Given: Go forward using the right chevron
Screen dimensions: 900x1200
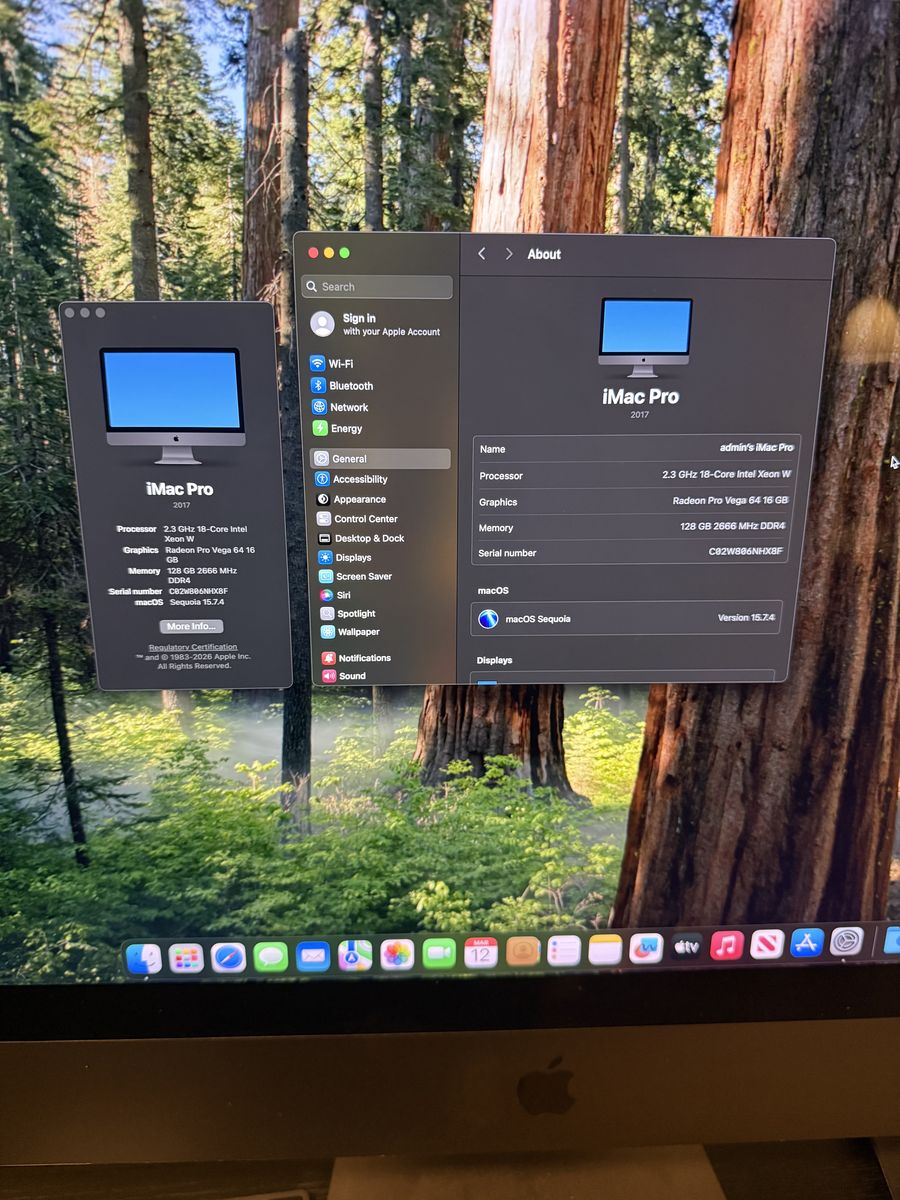Looking at the screenshot, I should point(509,254).
